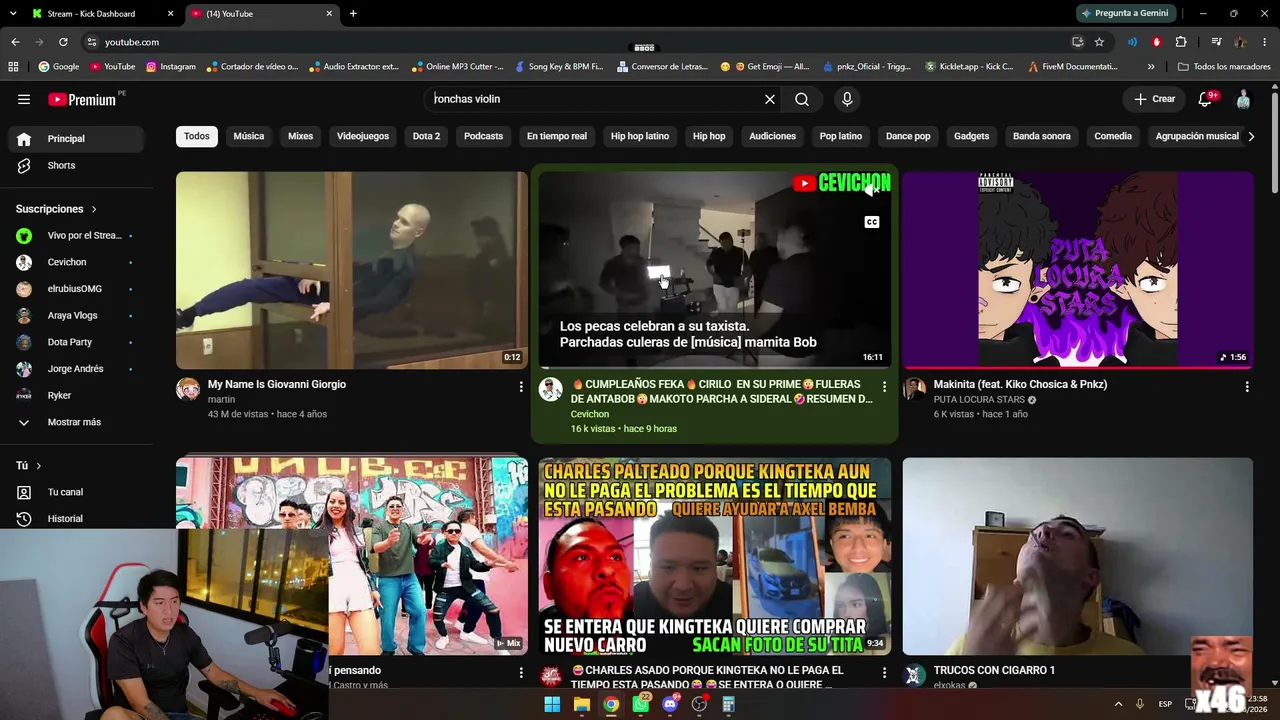Open the Song Key & BPM bookmark
This screenshot has width=1280, height=720.
pos(559,67)
